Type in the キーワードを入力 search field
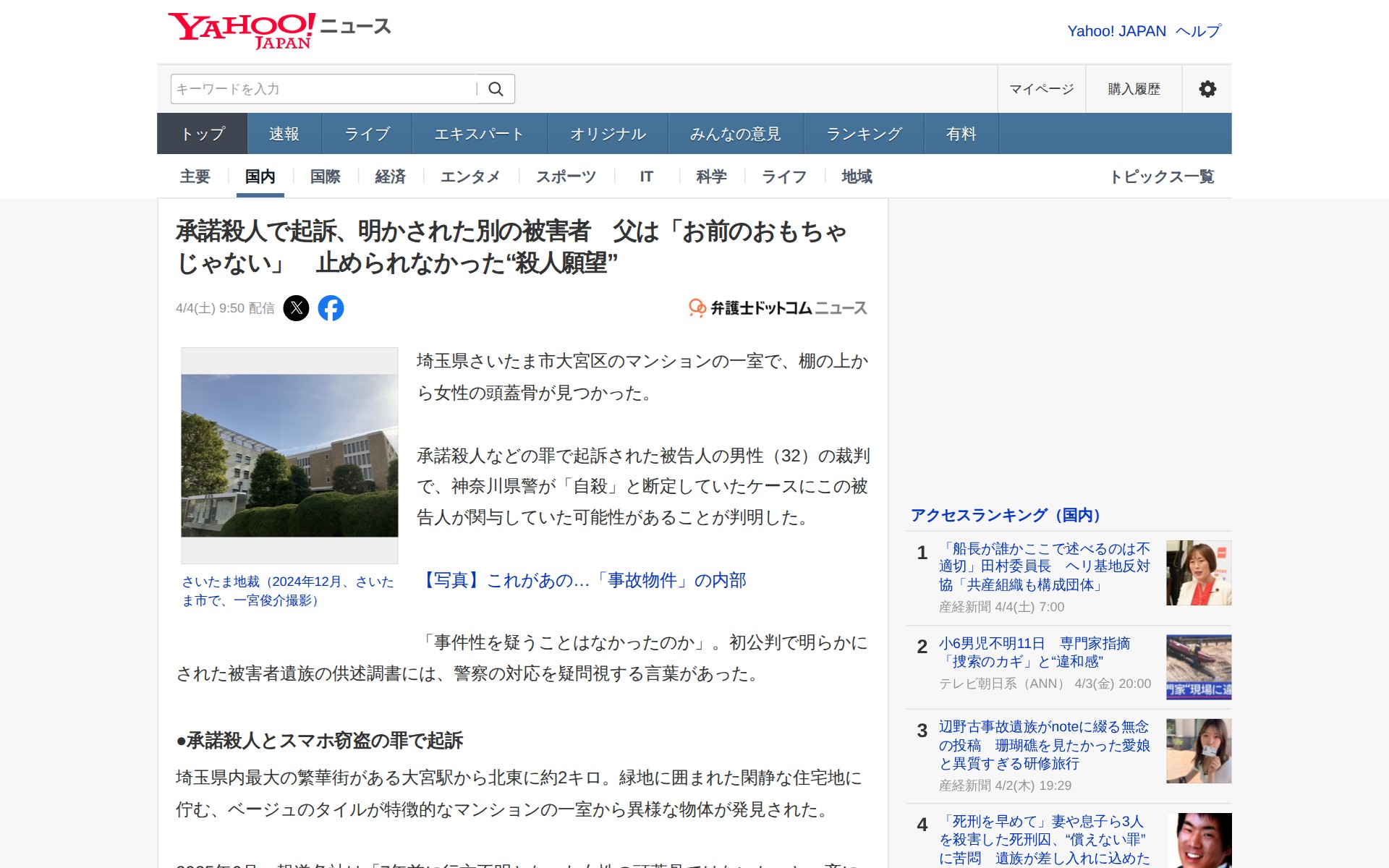 click(x=322, y=89)
